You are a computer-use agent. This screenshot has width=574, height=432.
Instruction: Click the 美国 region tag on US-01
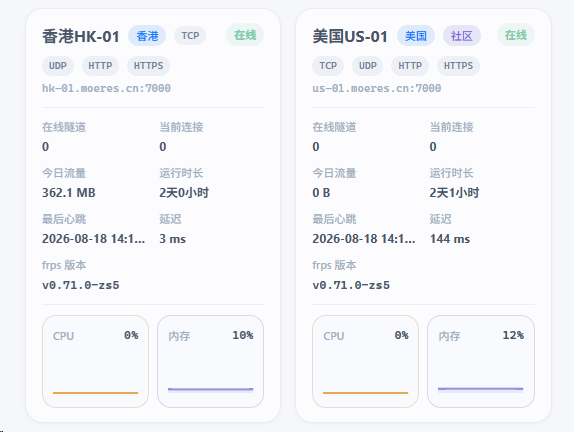(x=416, y=36)
